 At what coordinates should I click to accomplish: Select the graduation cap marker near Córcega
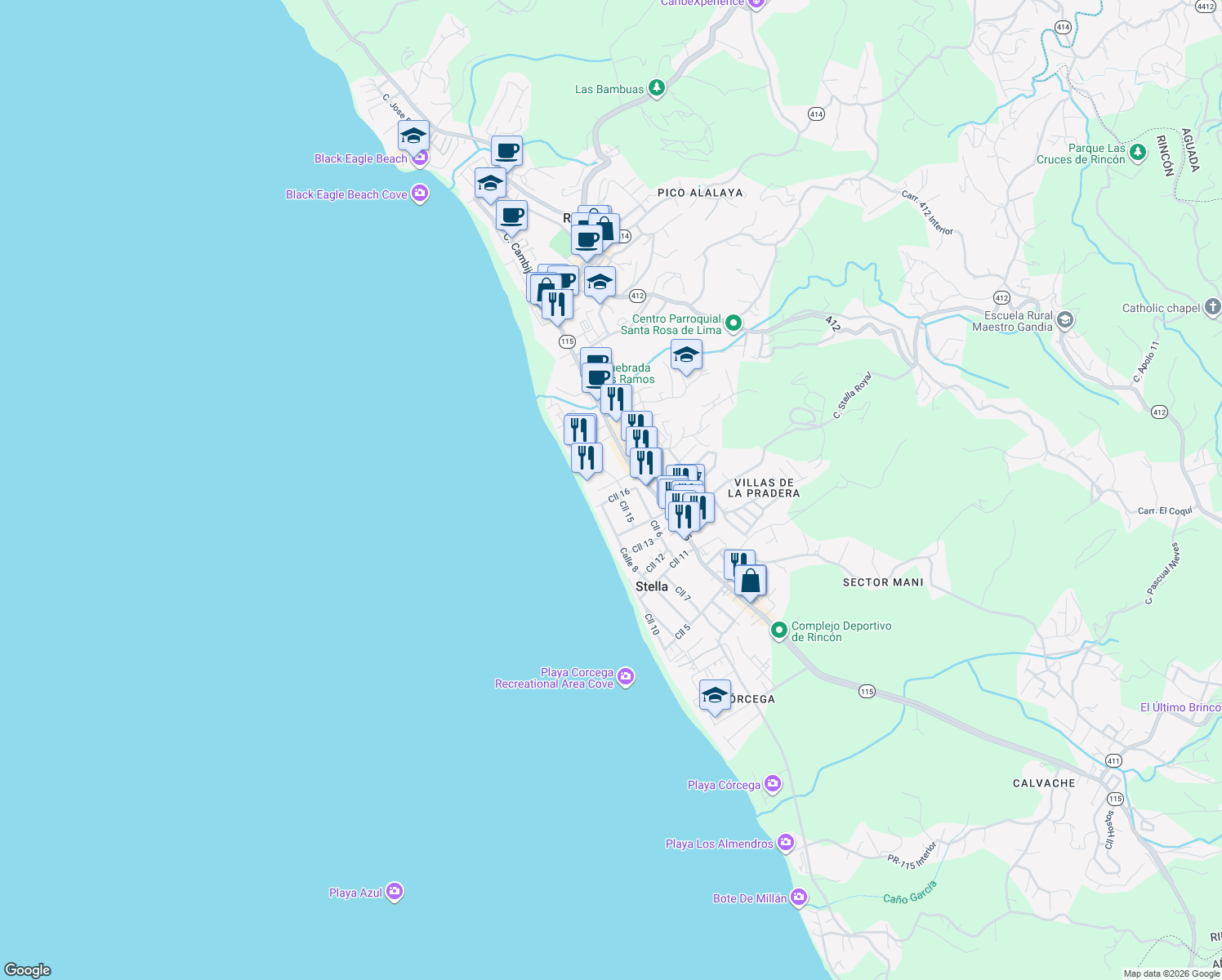tap(714, 695)
